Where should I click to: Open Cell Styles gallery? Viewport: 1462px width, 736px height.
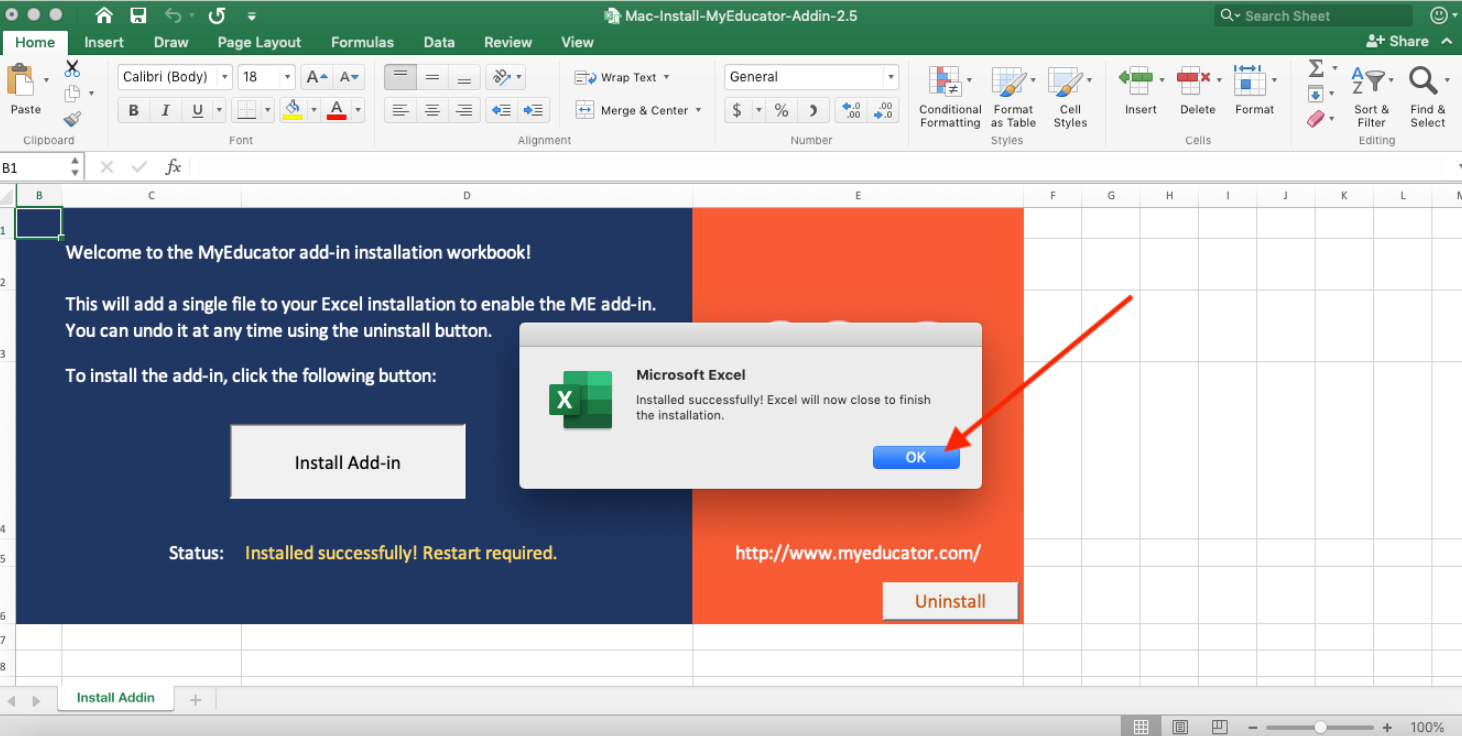[x=1069, y=97]
